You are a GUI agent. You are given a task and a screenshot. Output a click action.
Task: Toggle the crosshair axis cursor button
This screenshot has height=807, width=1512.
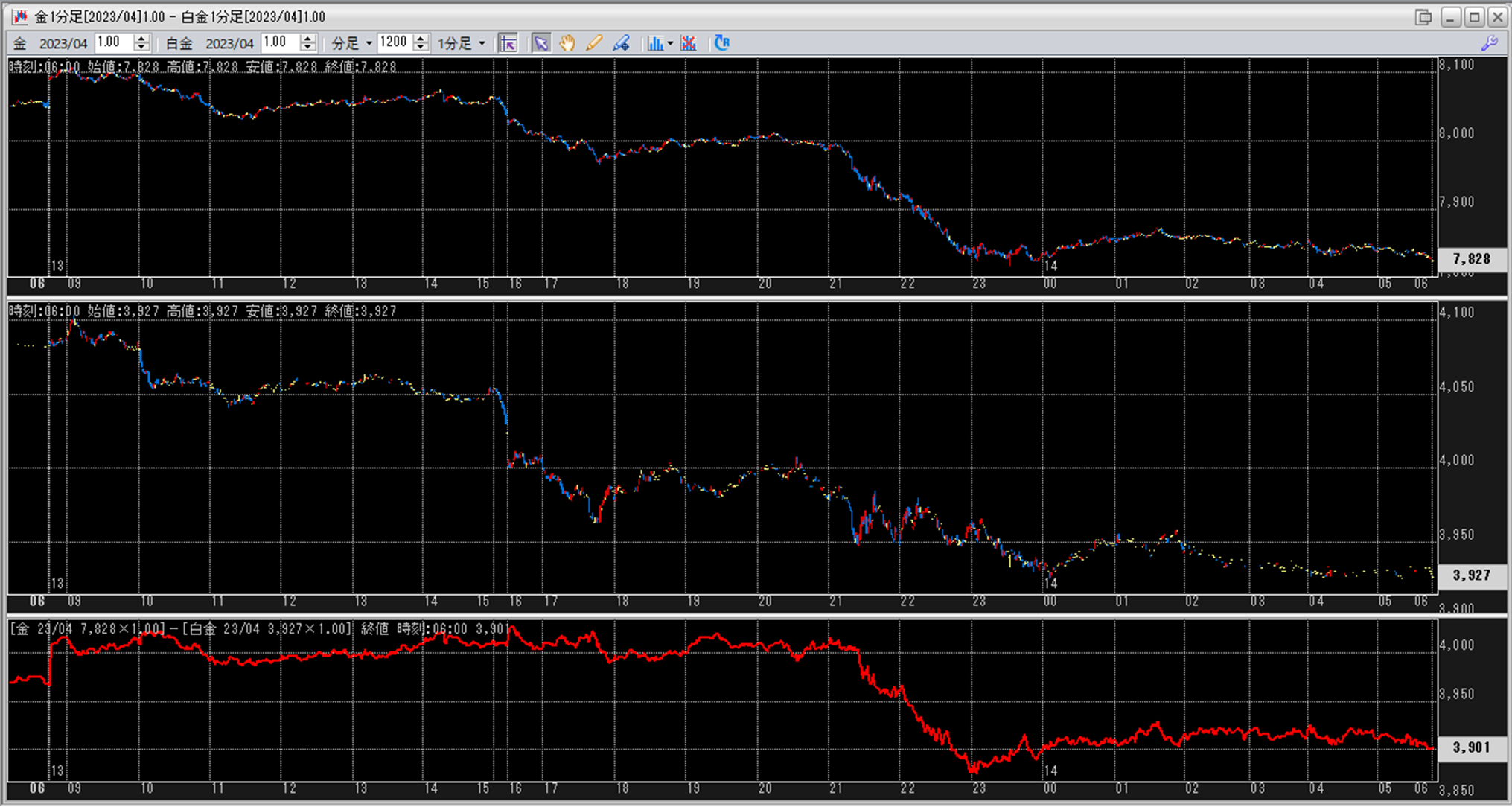[508, 43]
